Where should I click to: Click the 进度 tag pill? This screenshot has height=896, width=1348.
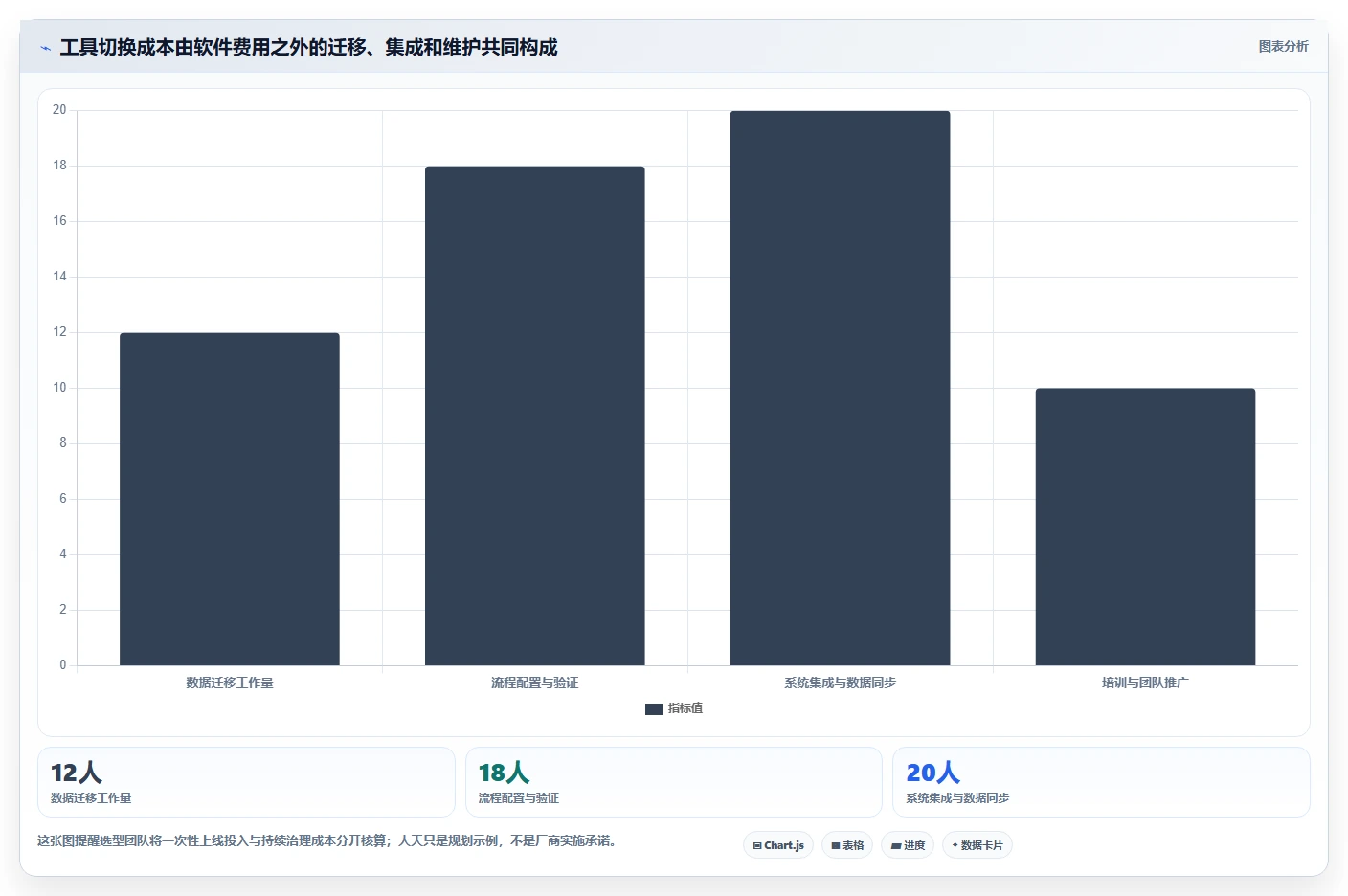(908, 845)
